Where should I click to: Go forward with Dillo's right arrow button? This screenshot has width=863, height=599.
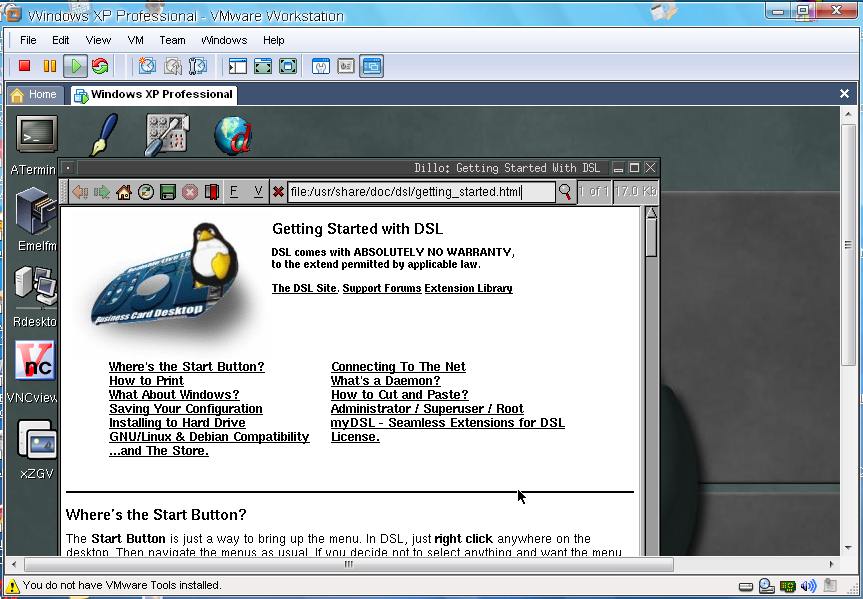(102, 192)
